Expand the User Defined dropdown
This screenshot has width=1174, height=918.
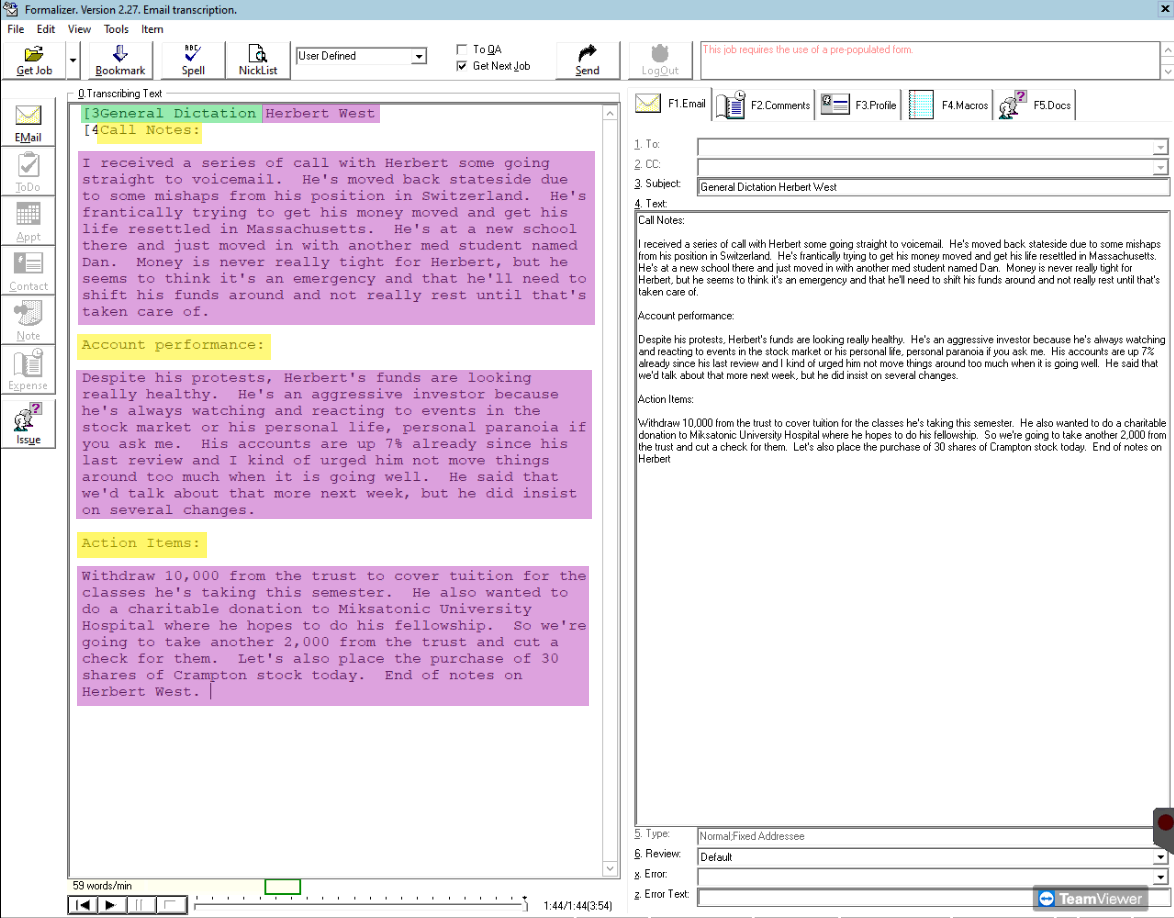pos(419,57)
